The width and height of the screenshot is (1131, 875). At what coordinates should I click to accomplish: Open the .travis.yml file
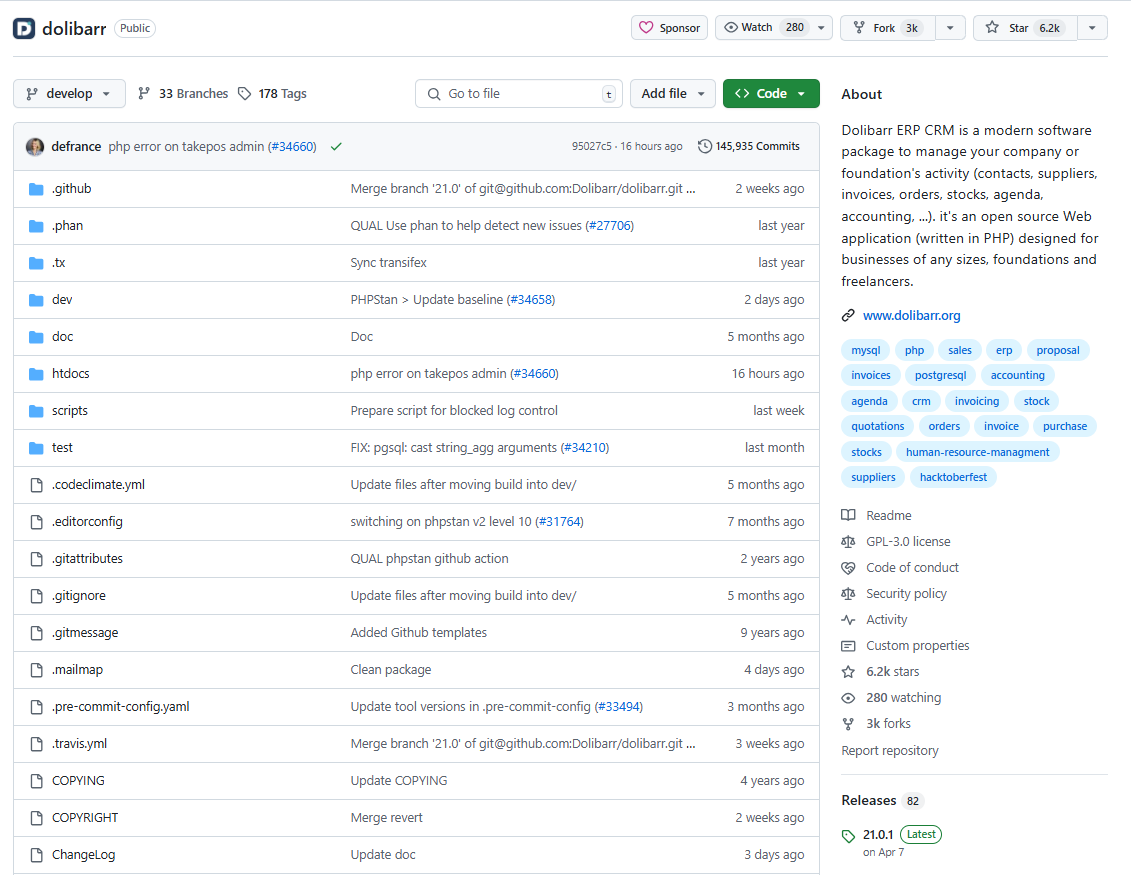(79, 744)
